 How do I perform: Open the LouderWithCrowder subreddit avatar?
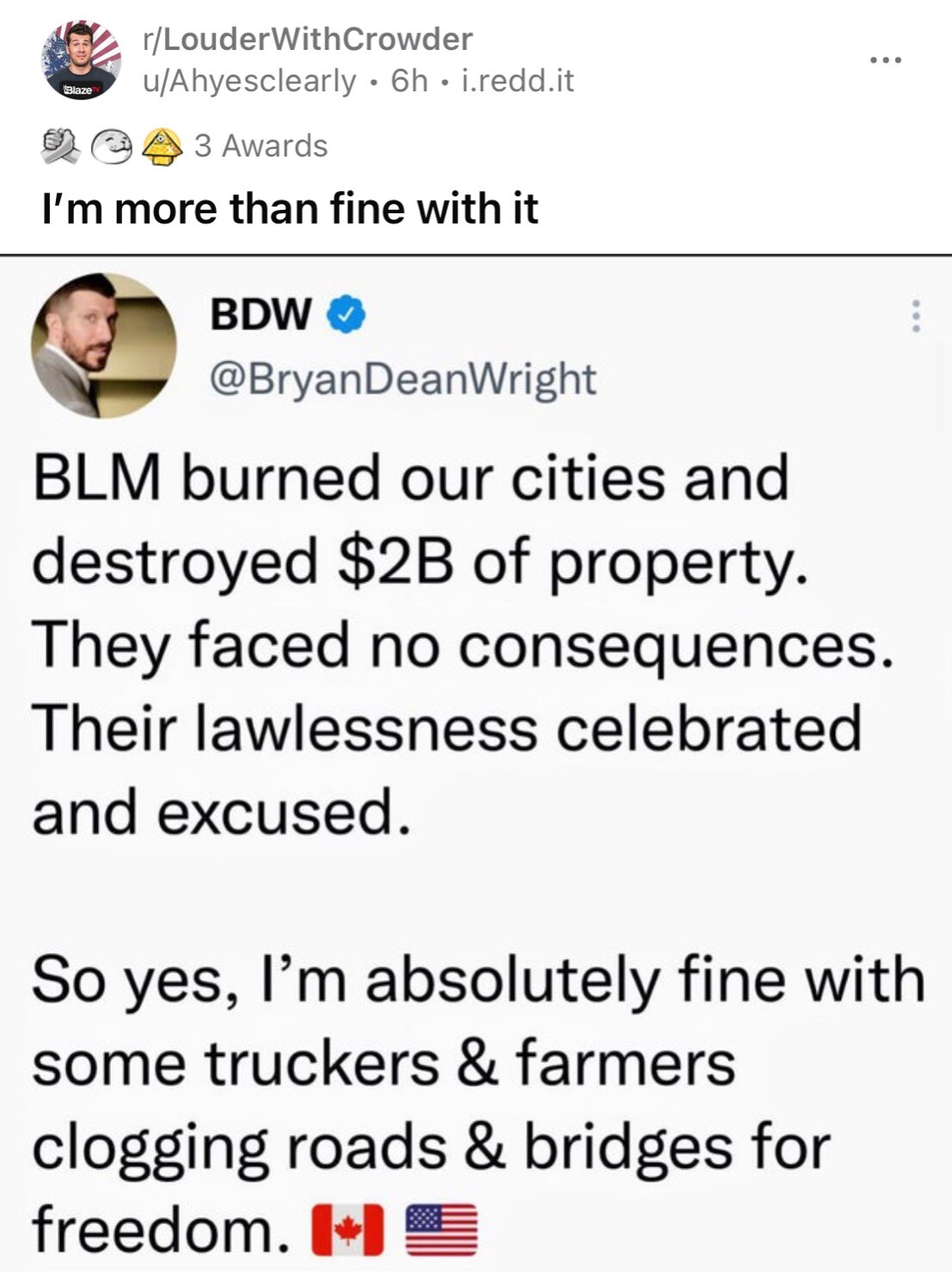[x=81, y=60]
